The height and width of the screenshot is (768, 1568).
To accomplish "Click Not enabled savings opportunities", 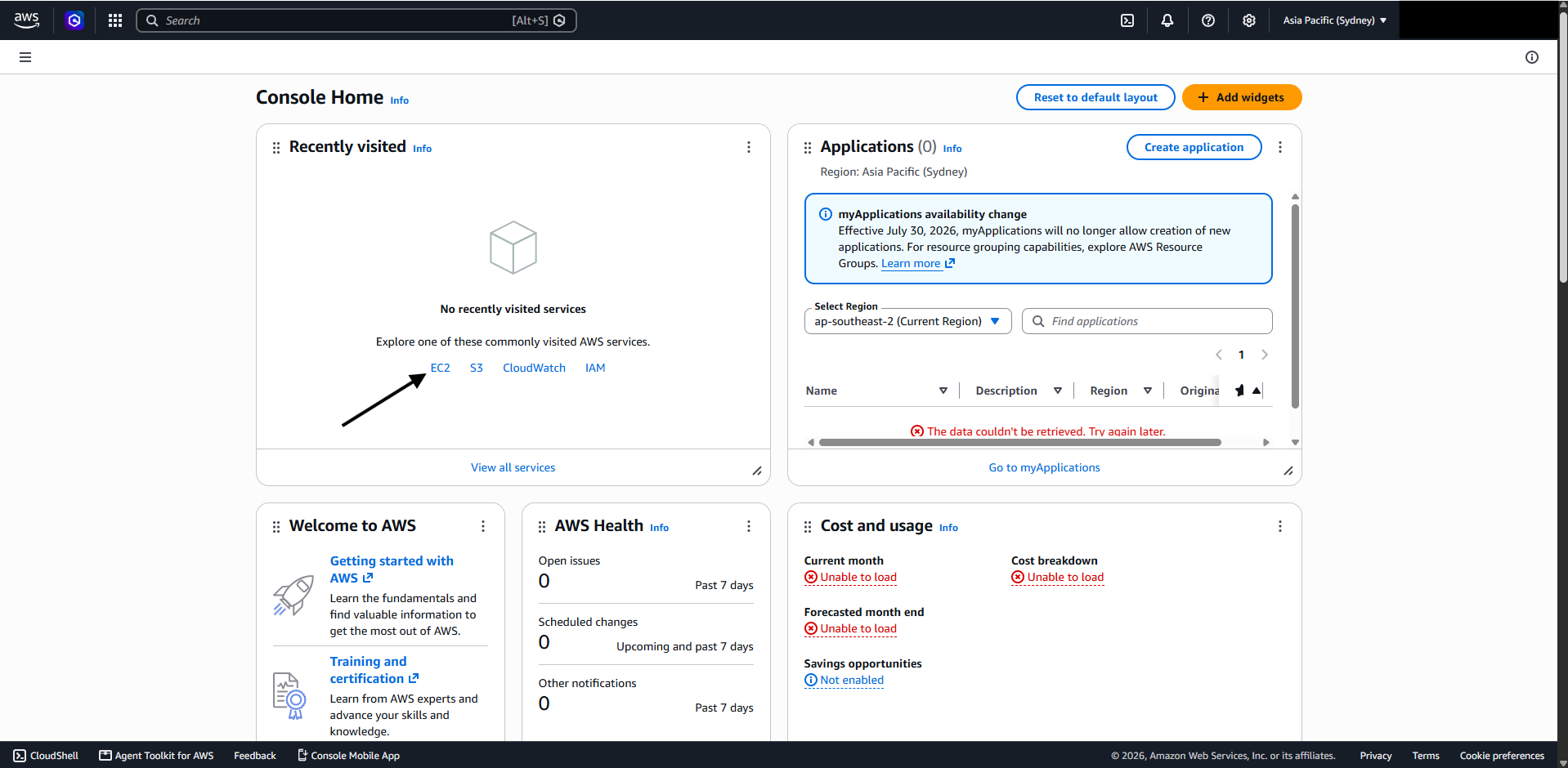I will tap(844, 680).
